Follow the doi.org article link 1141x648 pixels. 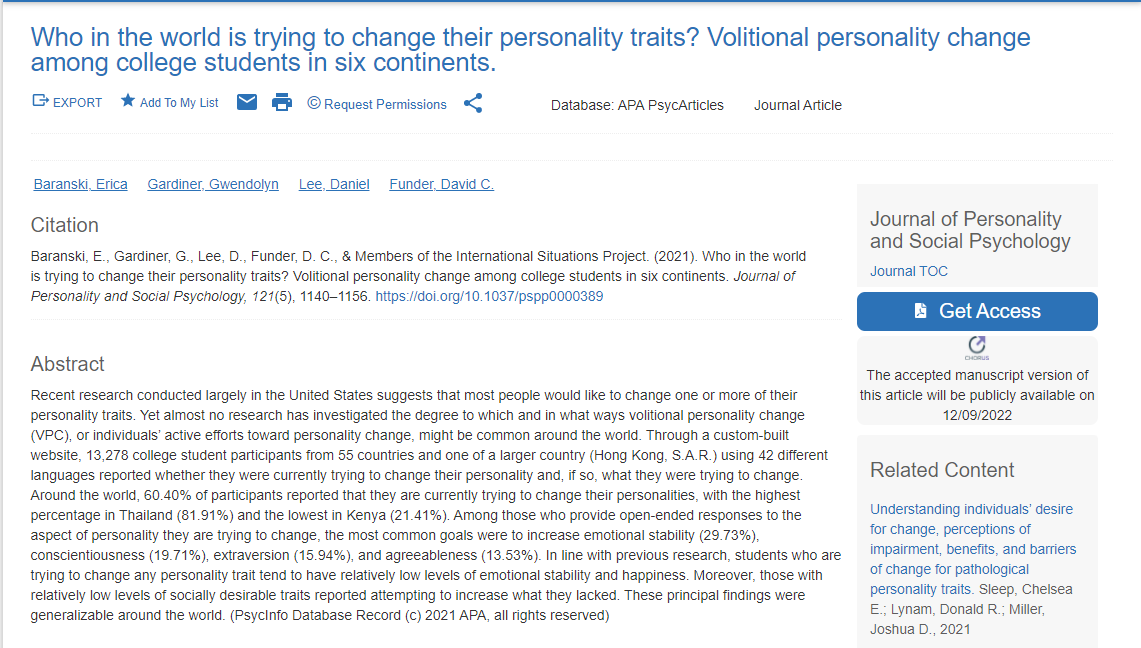[x=489, y=296]
